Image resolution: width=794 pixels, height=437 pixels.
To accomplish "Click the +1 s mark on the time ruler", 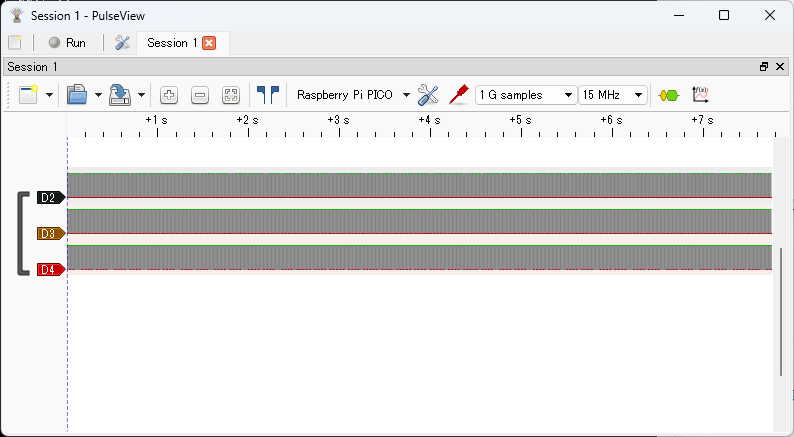I will 156,121.
